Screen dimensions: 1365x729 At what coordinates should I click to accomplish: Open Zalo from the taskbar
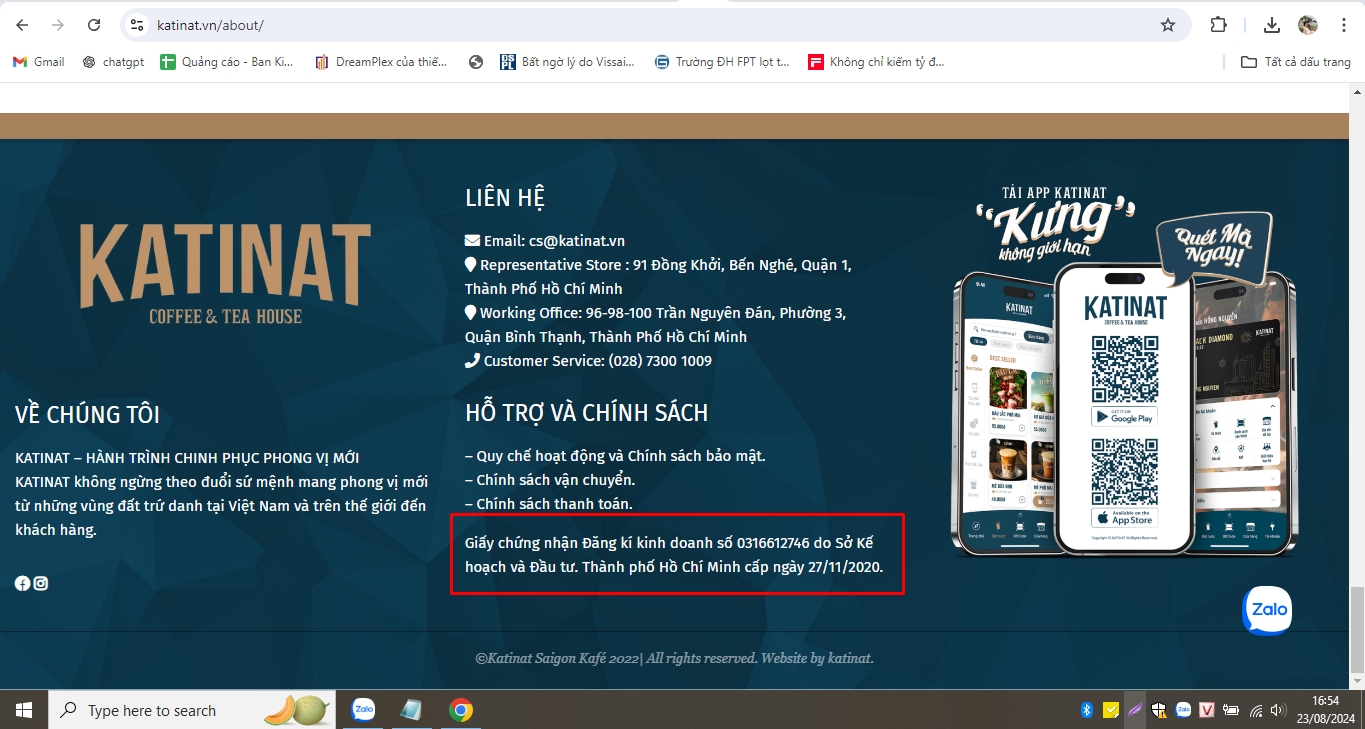(362, 710)
